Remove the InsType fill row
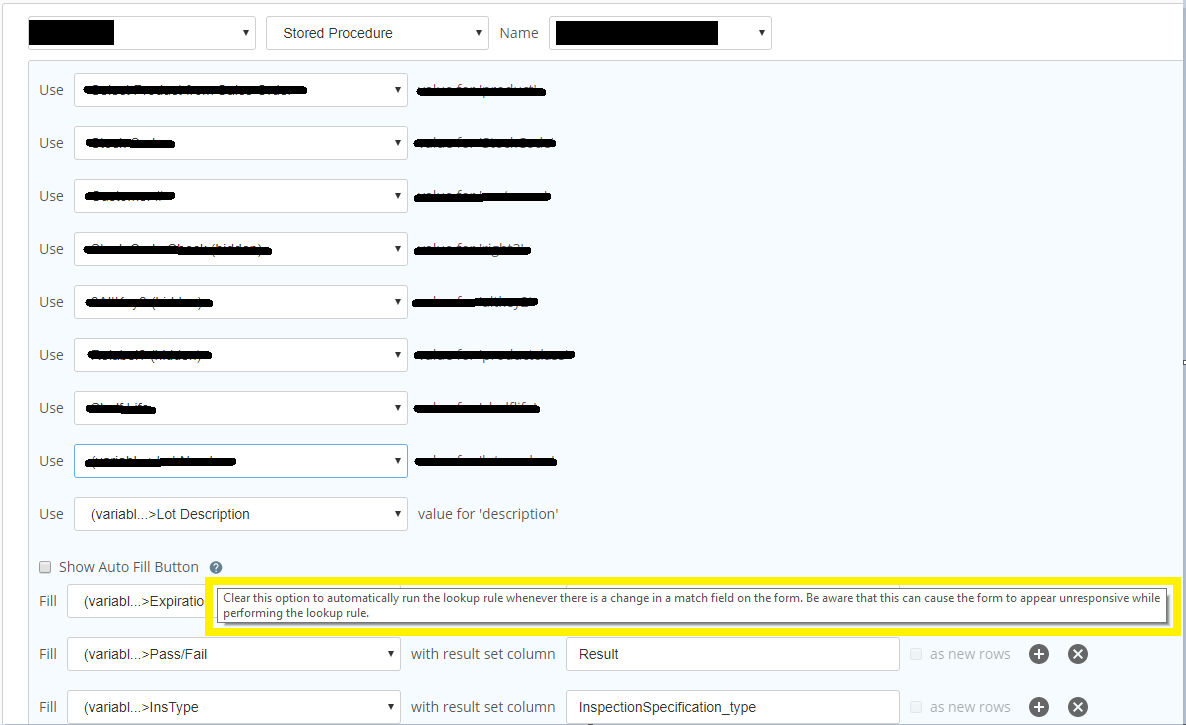Screen dimensions: 1186x725 (x=1078, y=707)
